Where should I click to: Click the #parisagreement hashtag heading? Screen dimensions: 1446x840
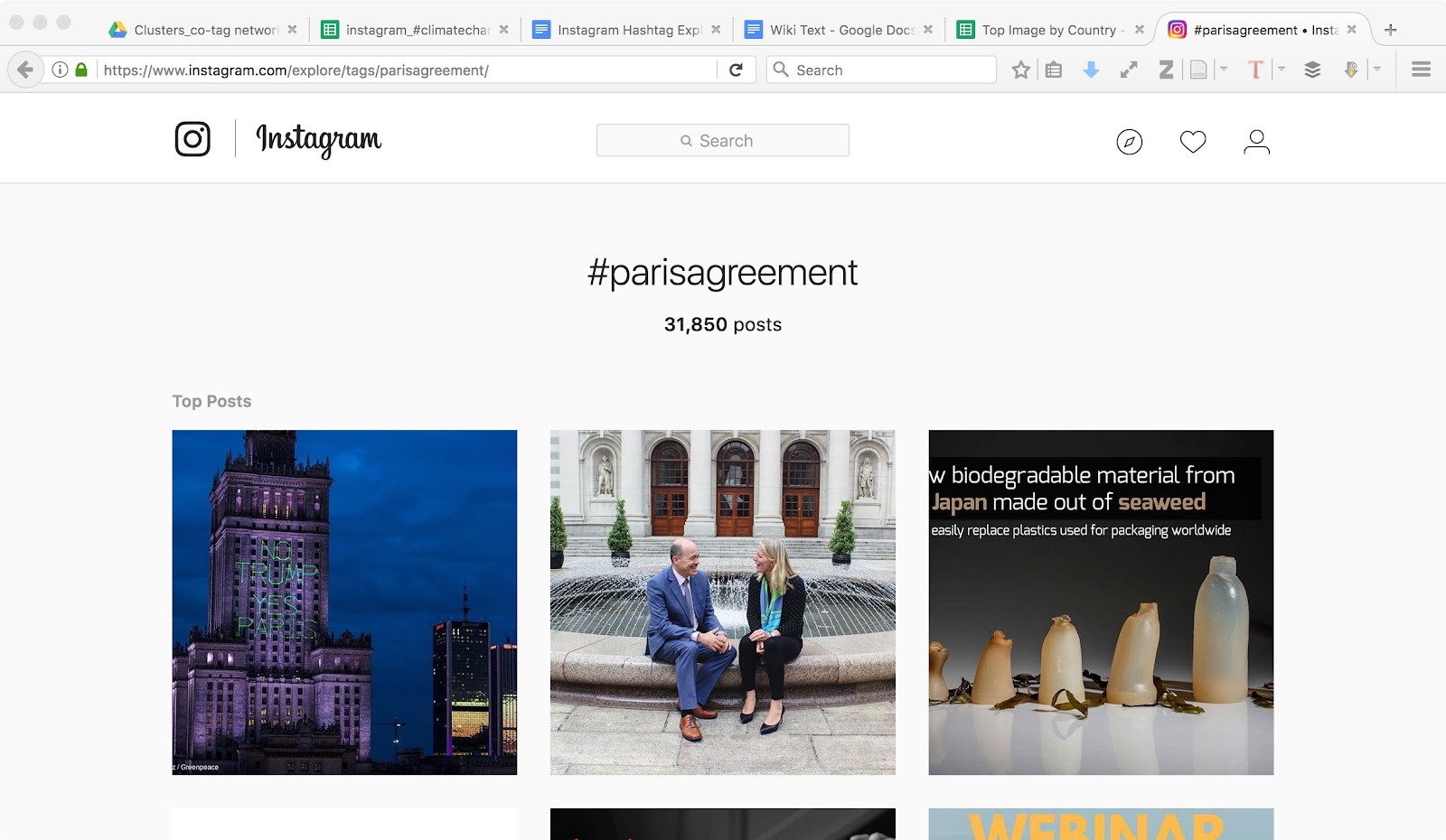[723, 273]
